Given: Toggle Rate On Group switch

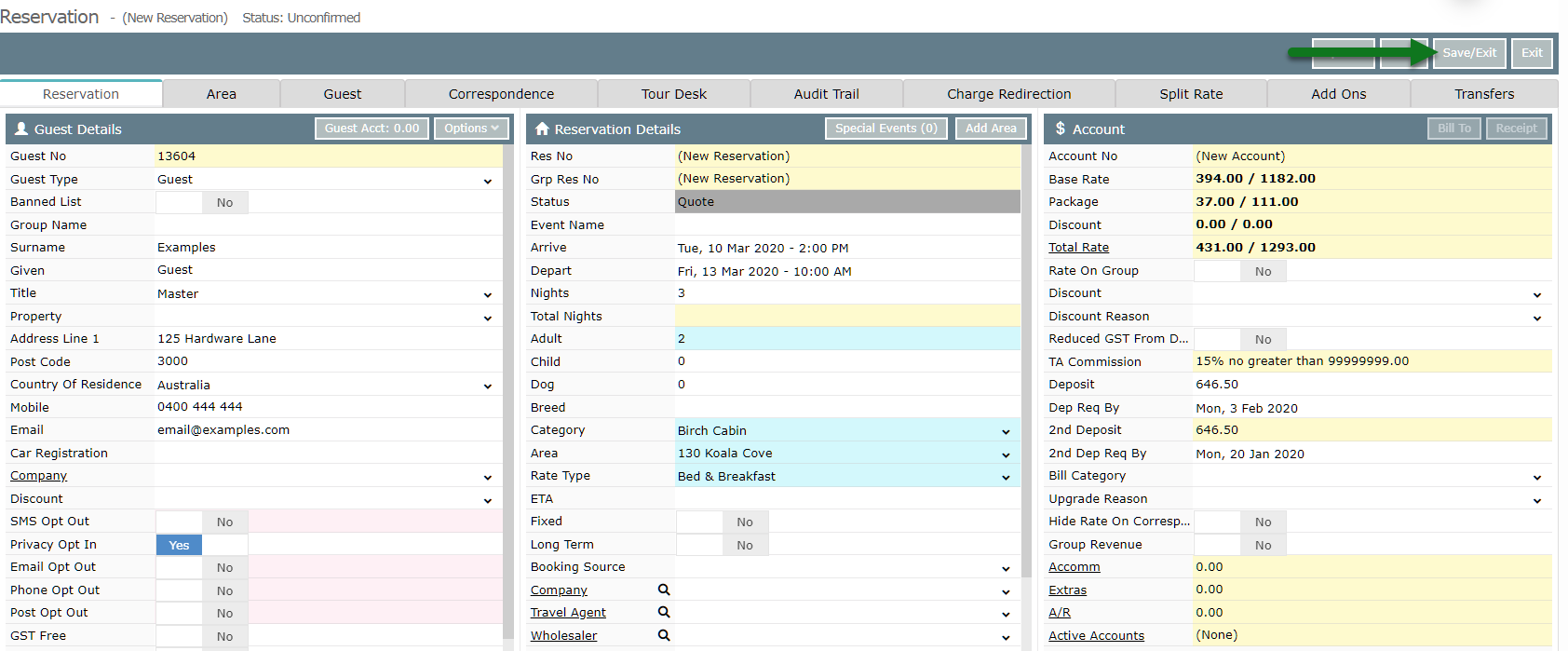Looking at the screenshot, I should [x=1240, y=271].
